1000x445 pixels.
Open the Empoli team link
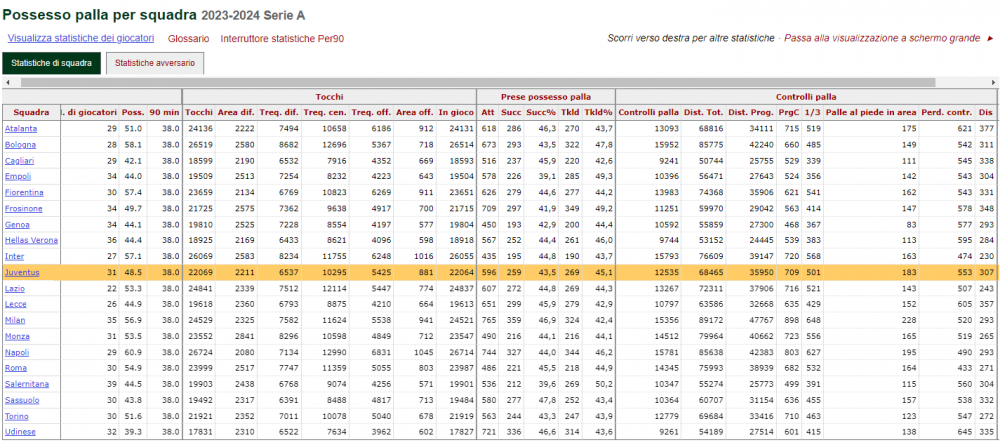point(17,177)
